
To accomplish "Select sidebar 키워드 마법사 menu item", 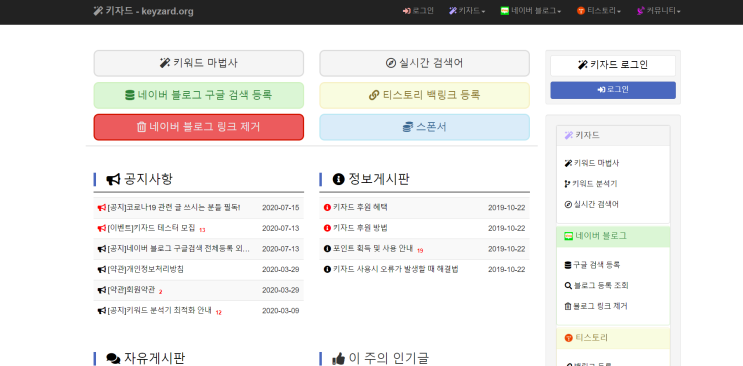I will click(x=592, y=163).
